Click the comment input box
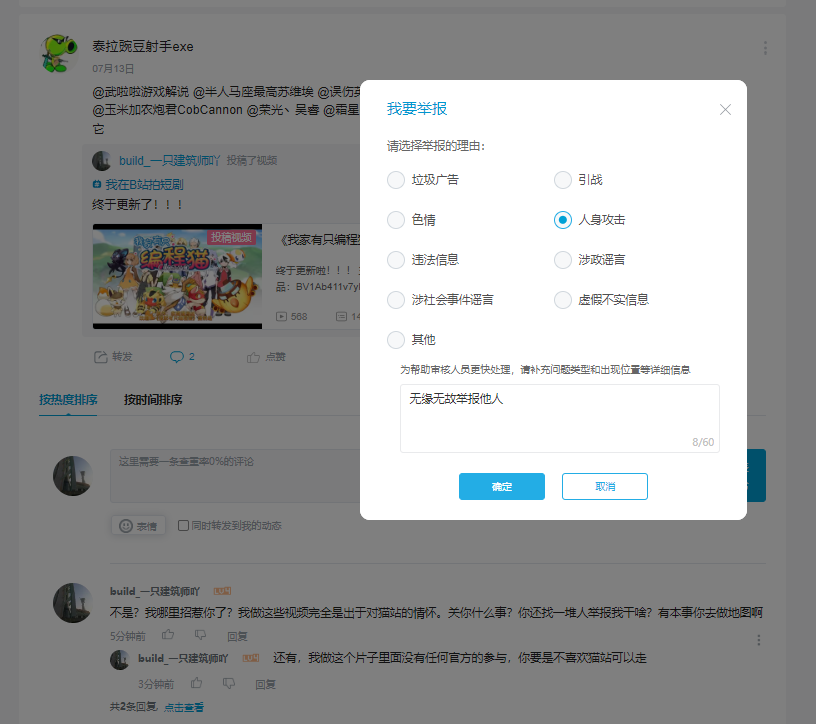 click(x=235, y=476)
